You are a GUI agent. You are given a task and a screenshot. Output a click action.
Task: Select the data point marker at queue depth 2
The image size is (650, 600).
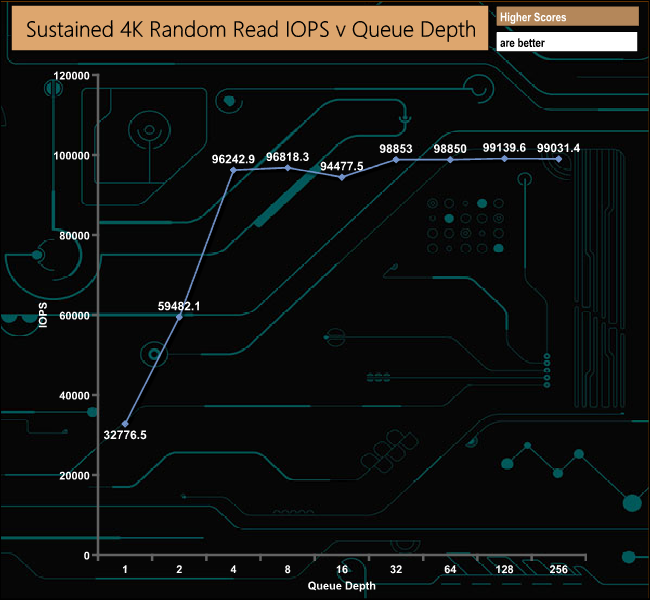tap(179, 317)
